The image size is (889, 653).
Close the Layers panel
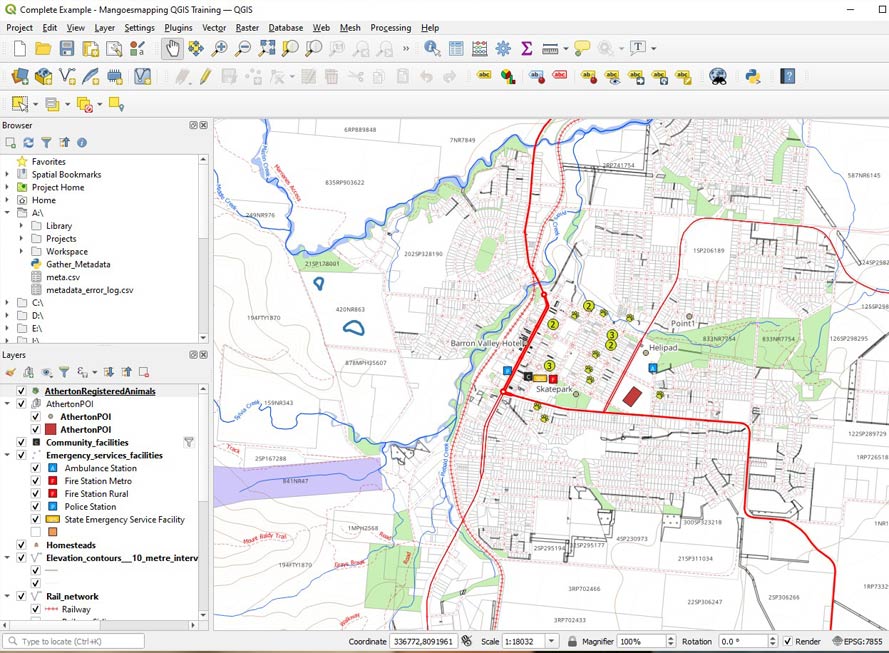(204, 355)
